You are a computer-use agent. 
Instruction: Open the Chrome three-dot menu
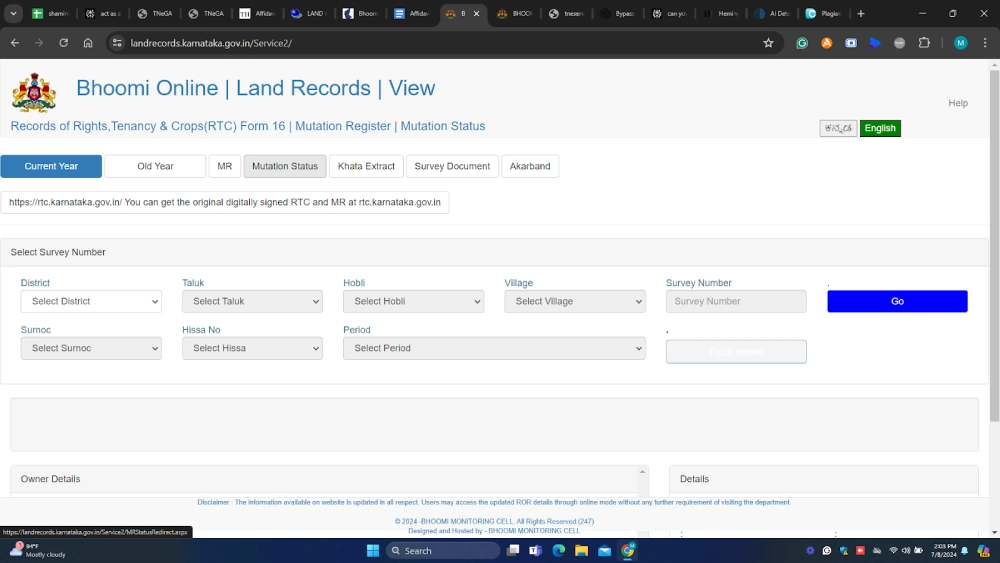[x=985, y=43]
